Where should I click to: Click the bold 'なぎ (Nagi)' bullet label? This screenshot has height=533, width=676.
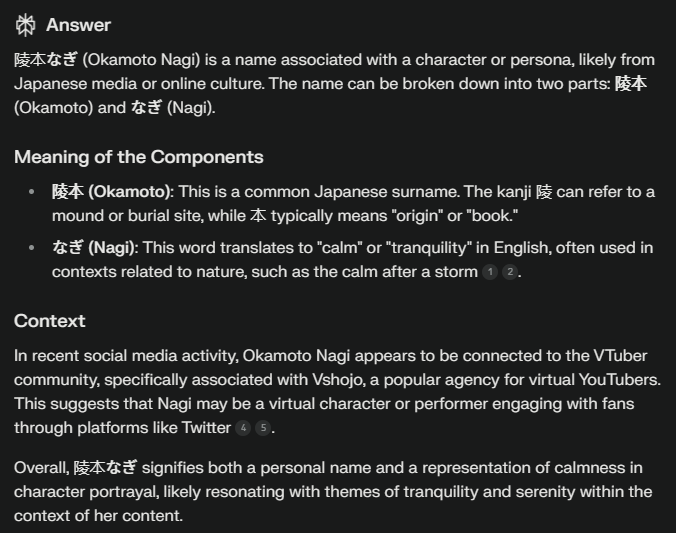[x=93, y=248]
